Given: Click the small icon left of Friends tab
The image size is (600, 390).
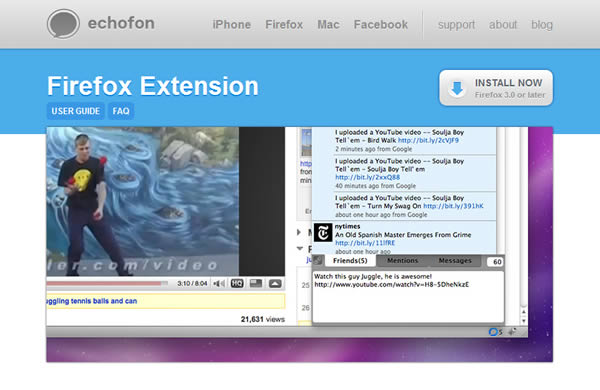Looking at the screenshot, I should pos(318,261).
